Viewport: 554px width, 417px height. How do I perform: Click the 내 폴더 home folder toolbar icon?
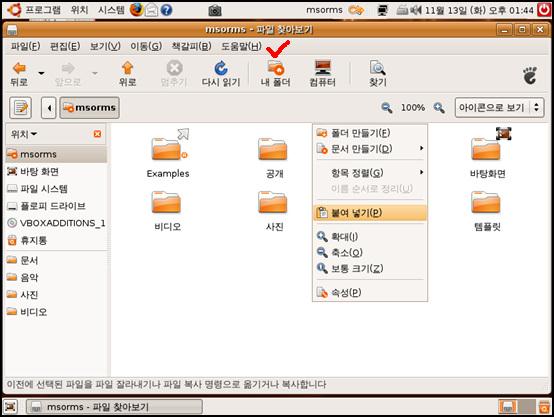pyautogui.click(x=276, y=67)
